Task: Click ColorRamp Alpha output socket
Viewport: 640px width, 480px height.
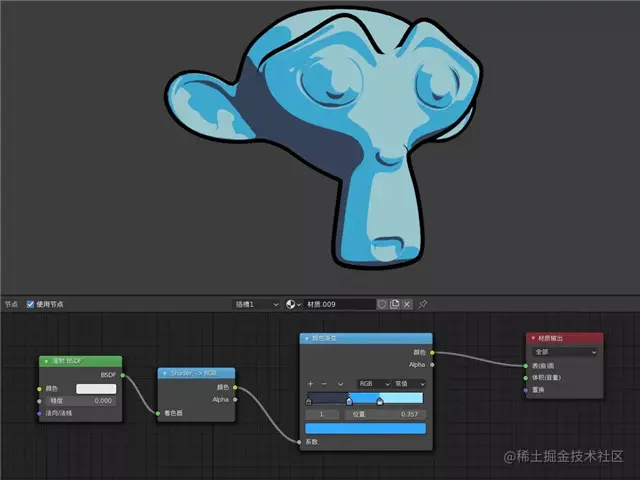Action: (432, 364)
